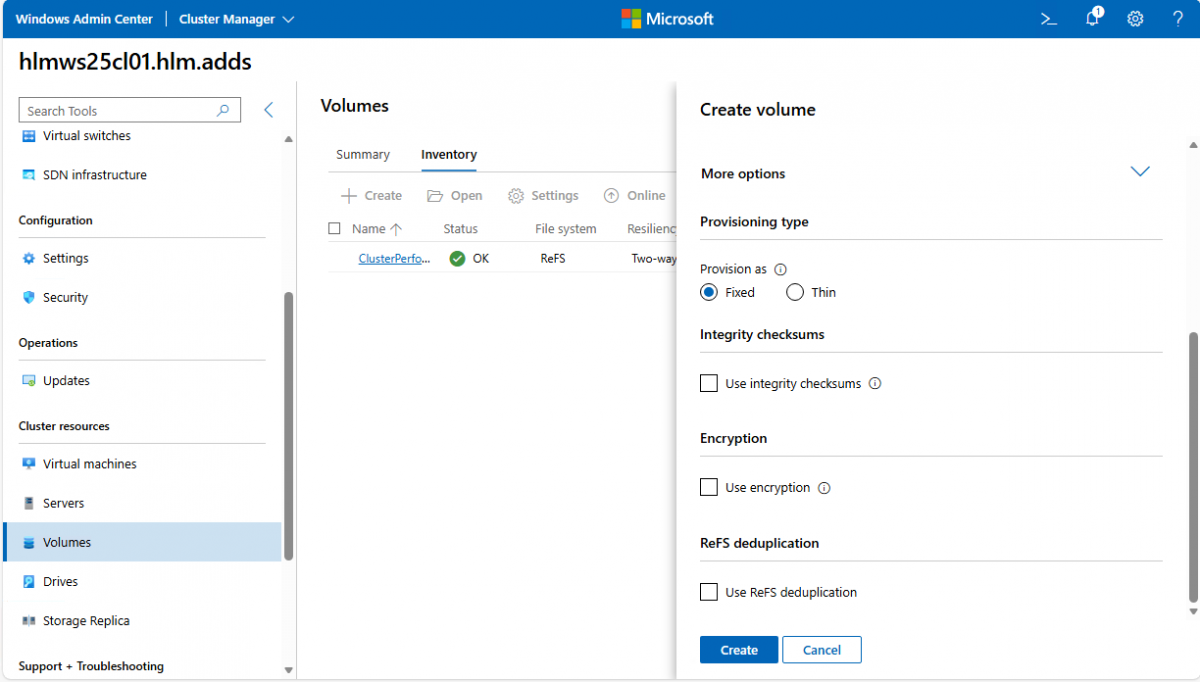Image resolution: width=1200 pixels, height=682 pixels.
Task: Switch to the Summary tab
Action: click(362, 155)
